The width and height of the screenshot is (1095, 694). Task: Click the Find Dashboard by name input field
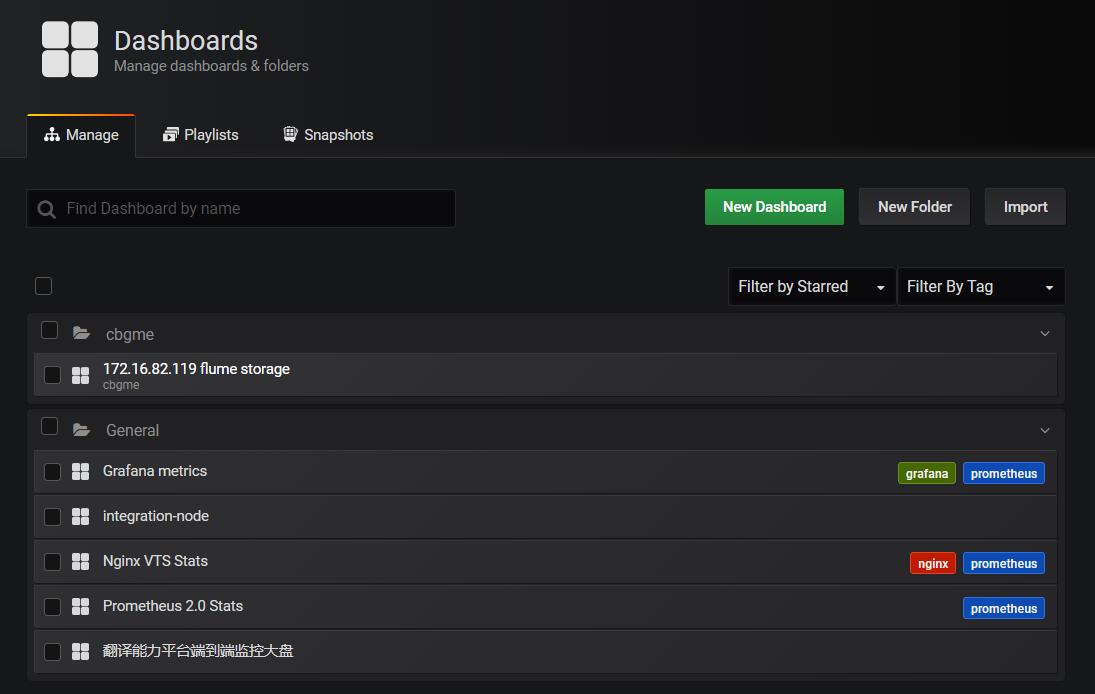point(240,208)
